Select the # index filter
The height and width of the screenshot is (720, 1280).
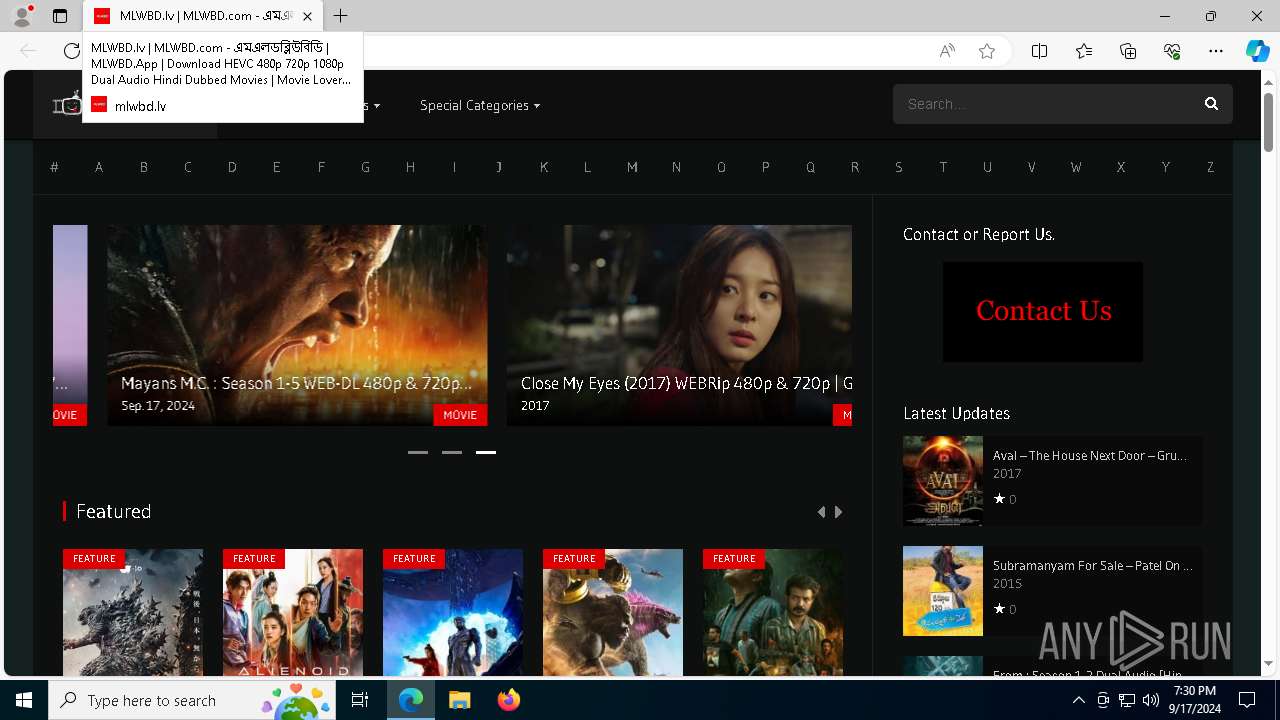point(54,167)
